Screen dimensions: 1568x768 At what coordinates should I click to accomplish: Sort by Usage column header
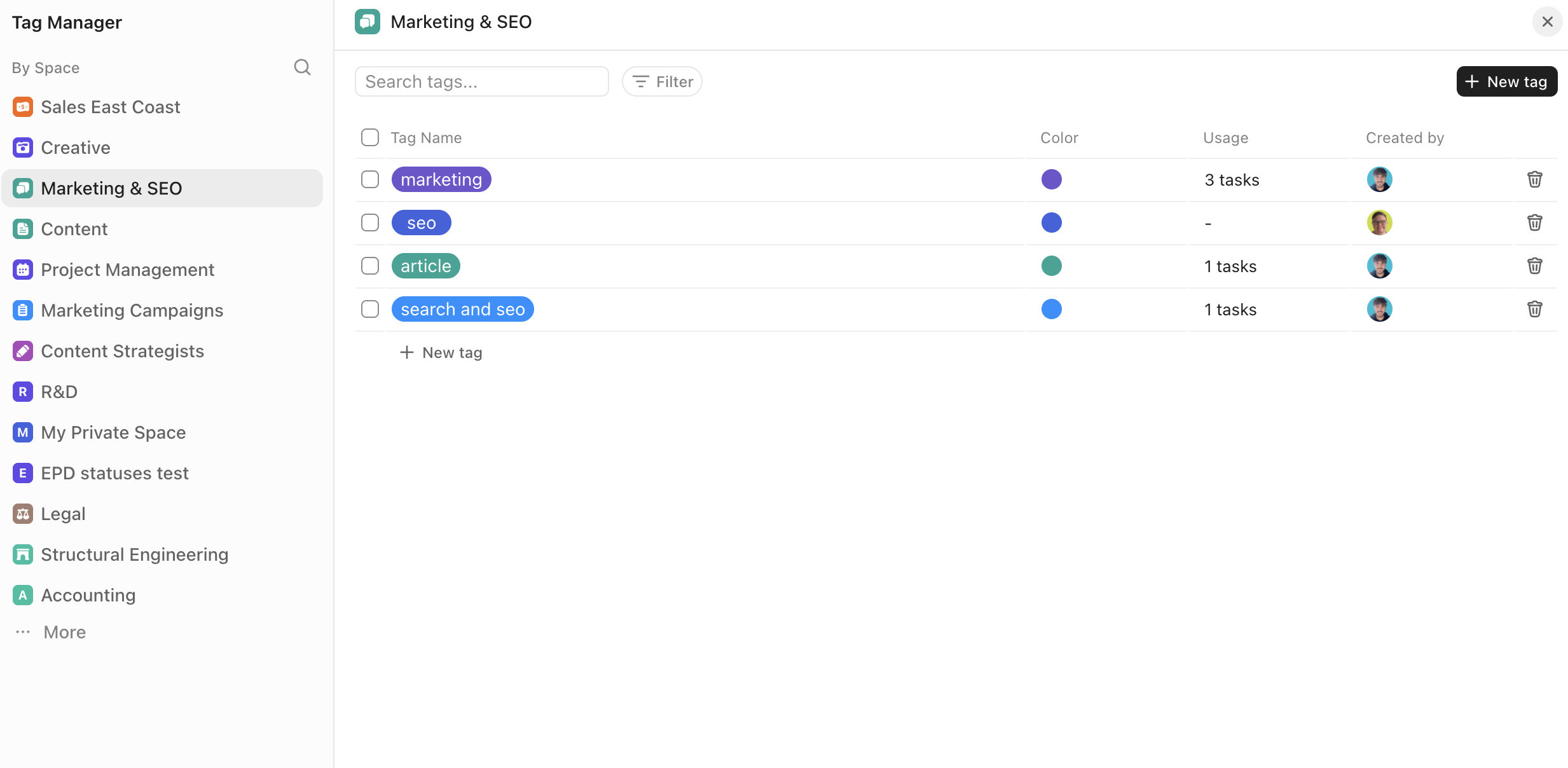tap(1226, 138)
